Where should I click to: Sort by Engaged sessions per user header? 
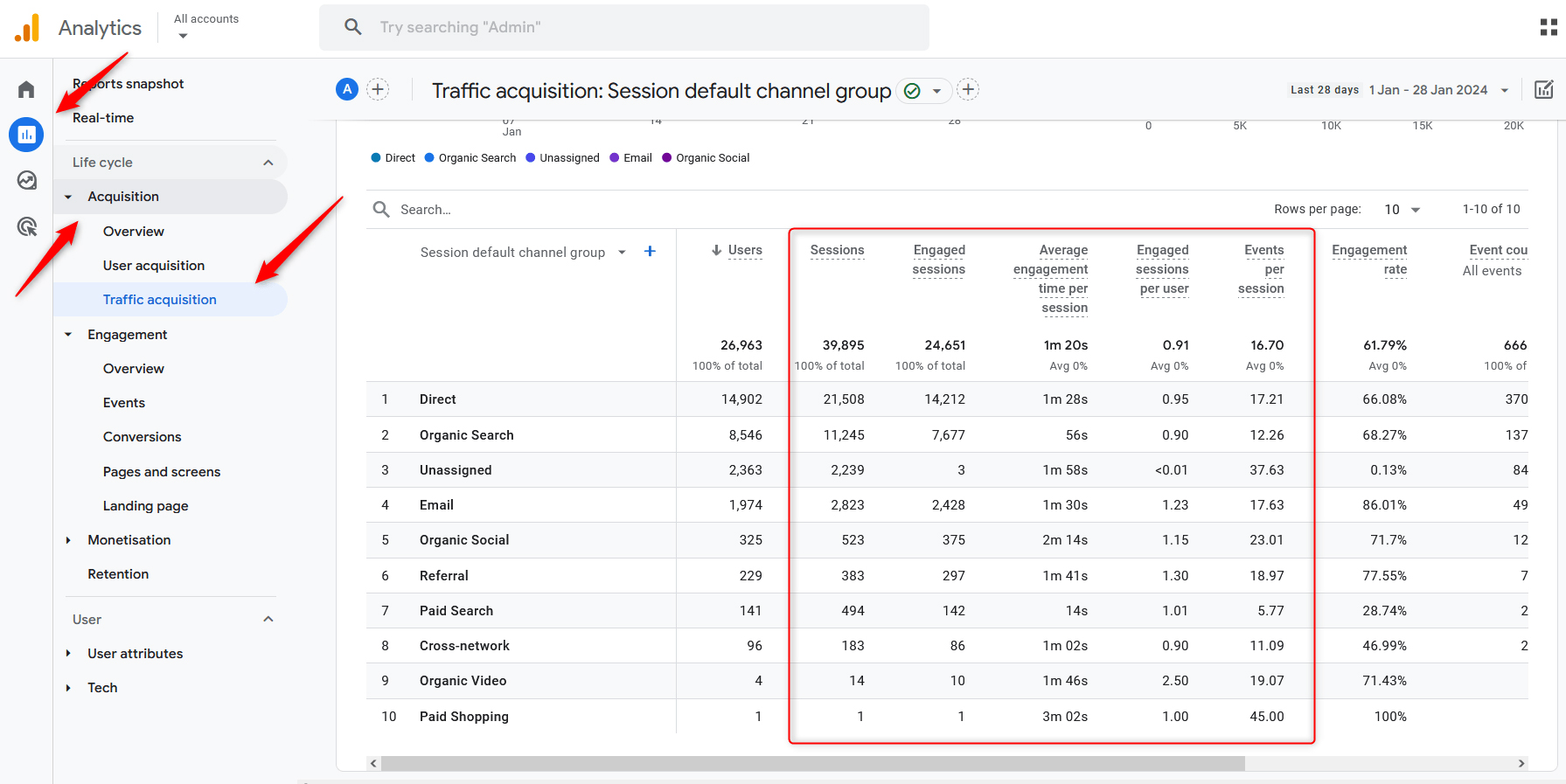pos(1163,269)
